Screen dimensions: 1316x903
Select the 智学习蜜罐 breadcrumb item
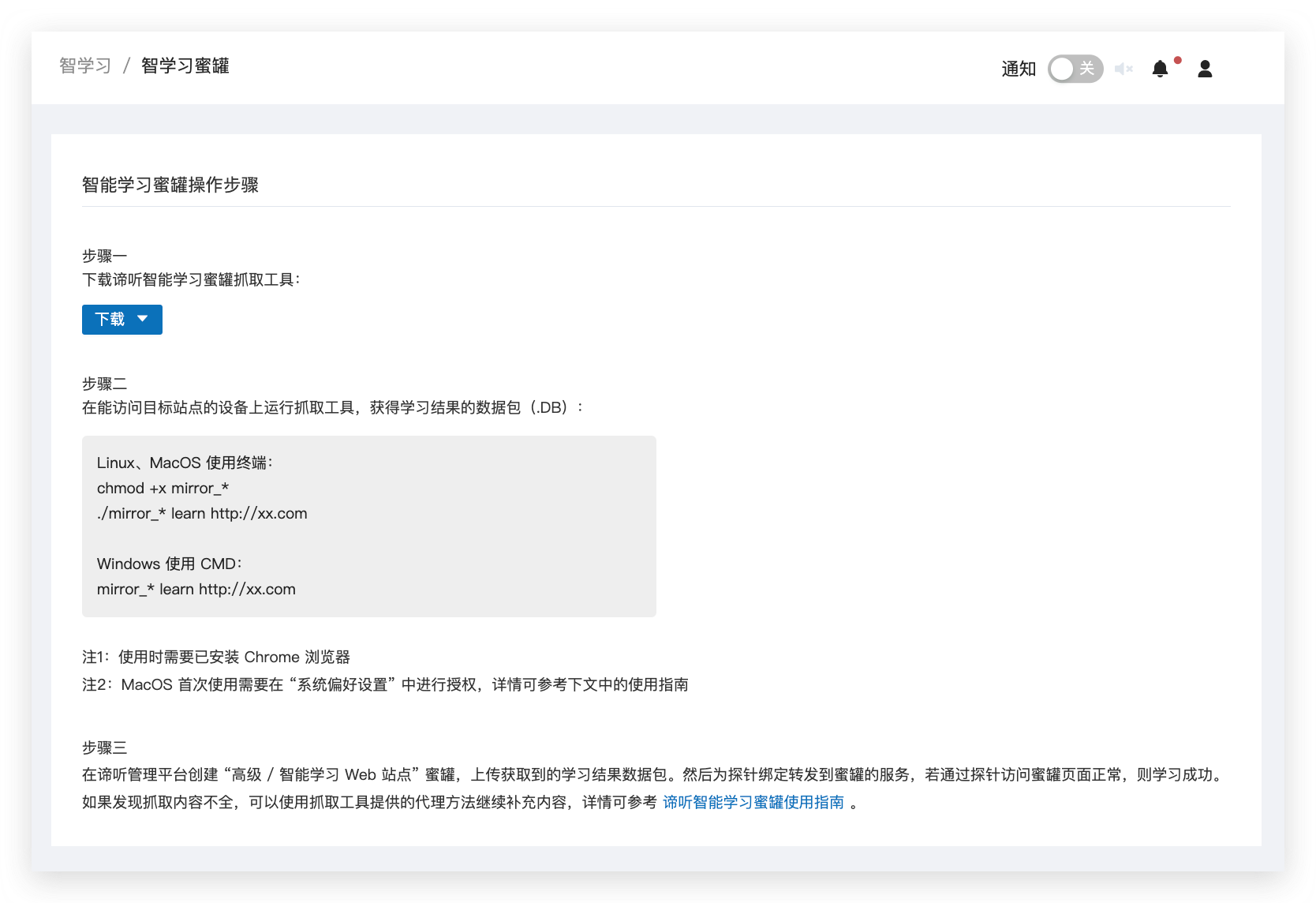click(185, 66)
